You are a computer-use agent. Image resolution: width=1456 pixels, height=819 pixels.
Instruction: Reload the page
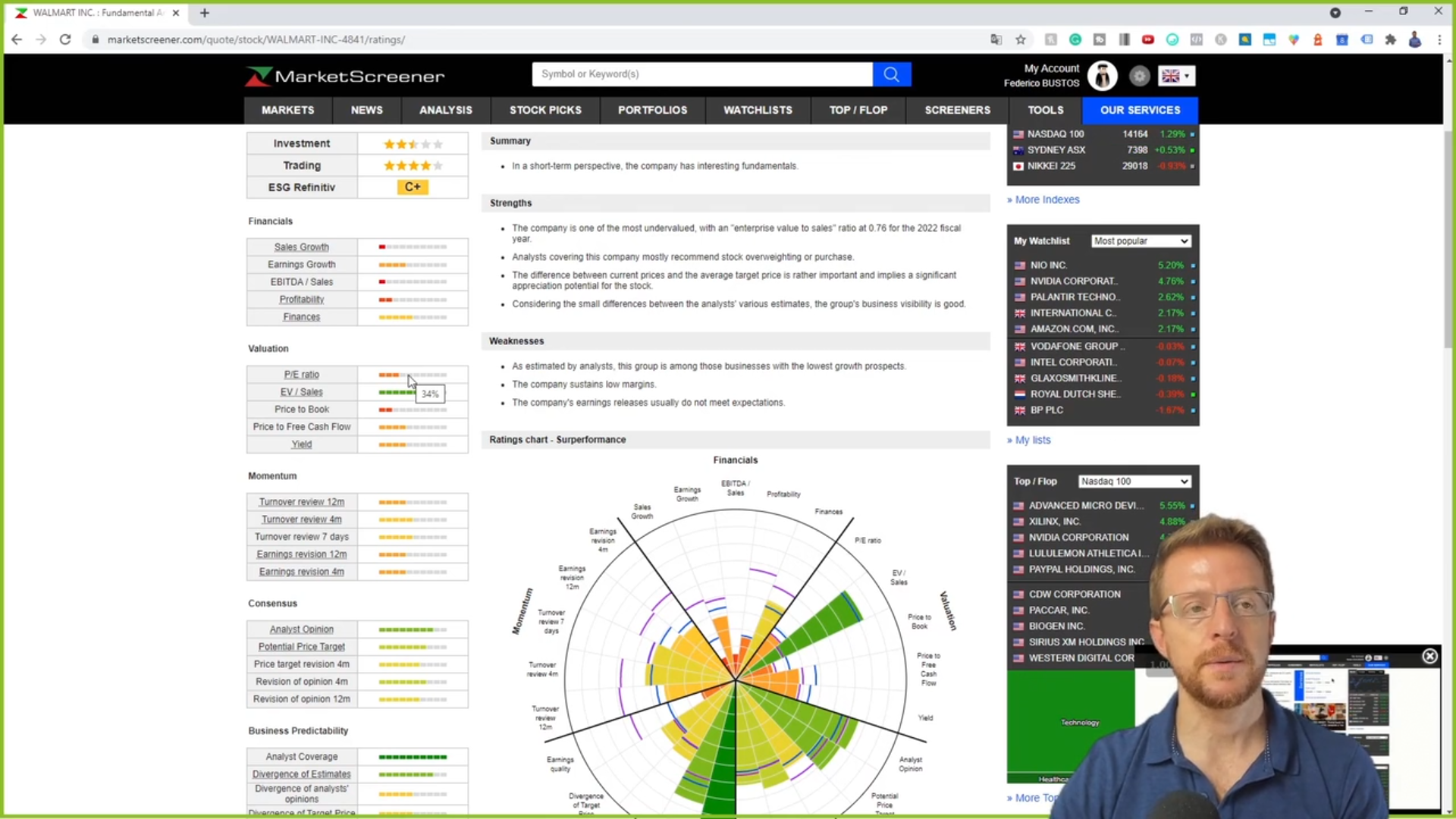[65, 39]
